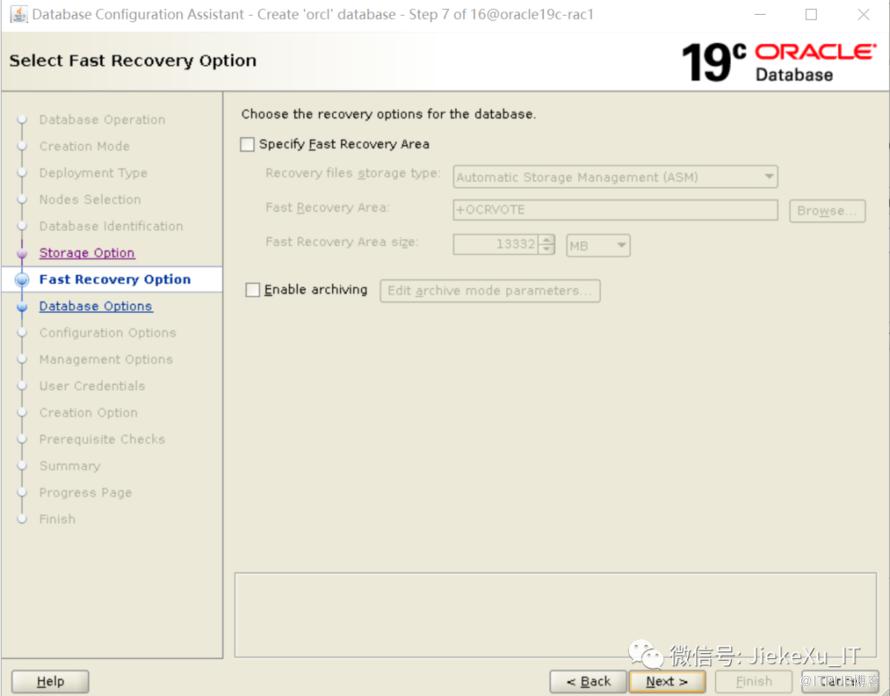
Task: Click the Fast Recovery Area size field
Action: click(496, 245)
